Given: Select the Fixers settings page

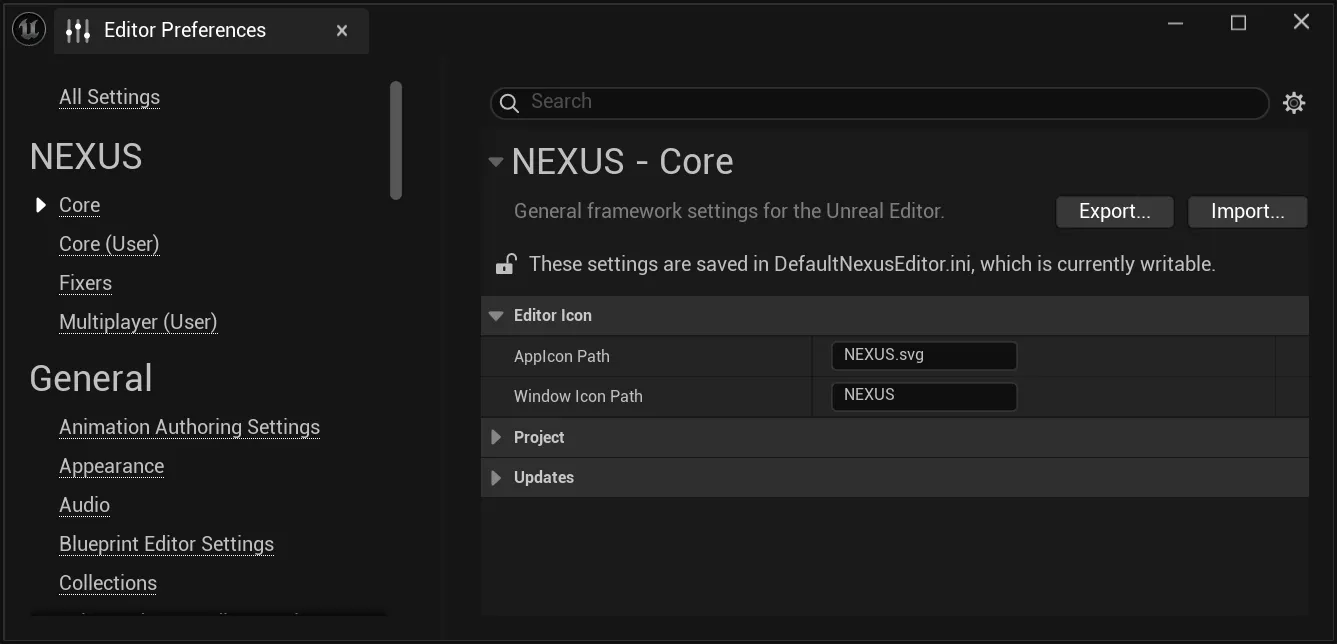Looking at the screenshot, I should tap(85, 283).
